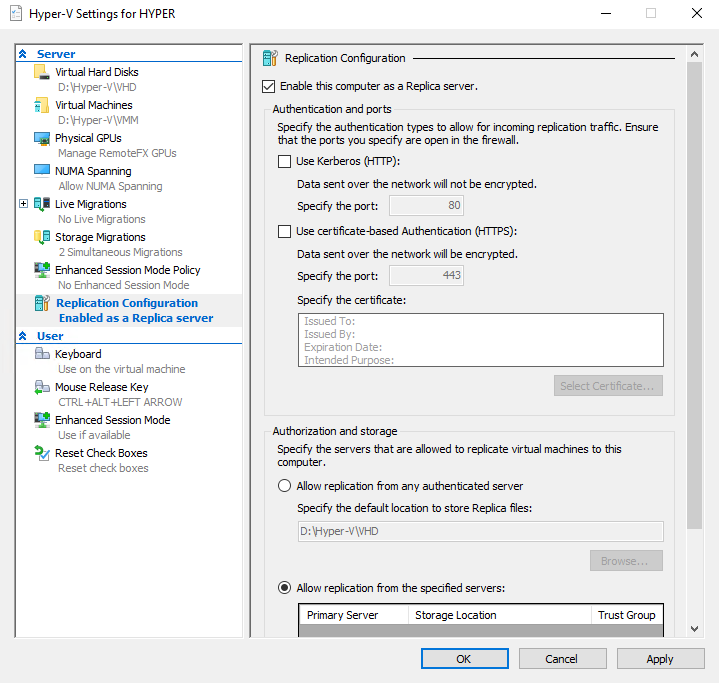This screenshot has height=683, width=719.
Task: Click the Virtual Hard Disks folder icon
Action: pos(42,72)
